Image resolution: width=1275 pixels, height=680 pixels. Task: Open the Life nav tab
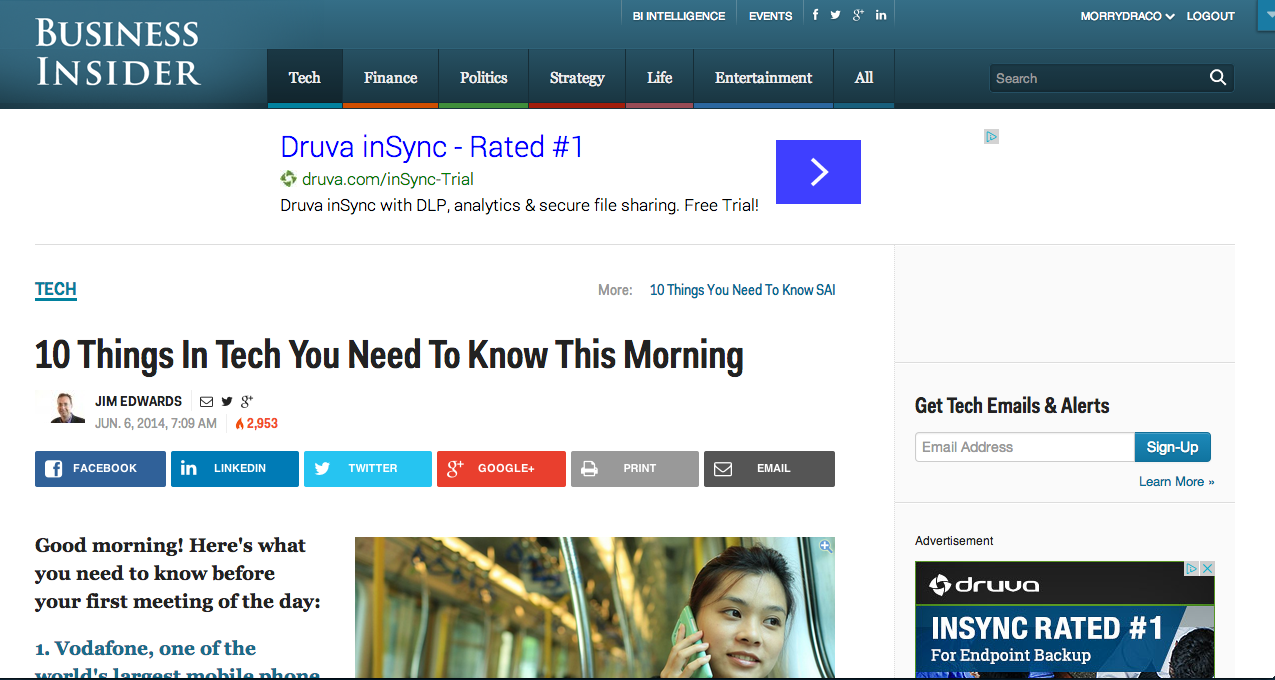pyautogui.click(x=660, y=78)
